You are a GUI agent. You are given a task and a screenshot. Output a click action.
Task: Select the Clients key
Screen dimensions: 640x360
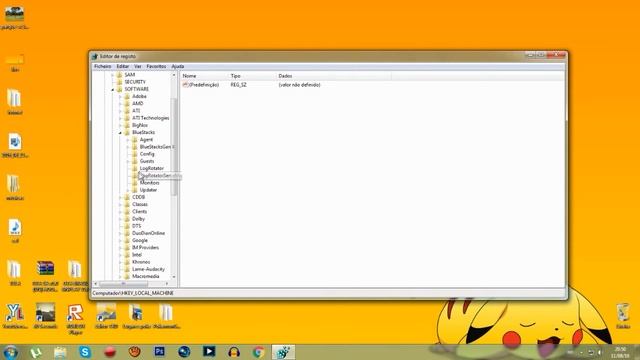(139, 212)
